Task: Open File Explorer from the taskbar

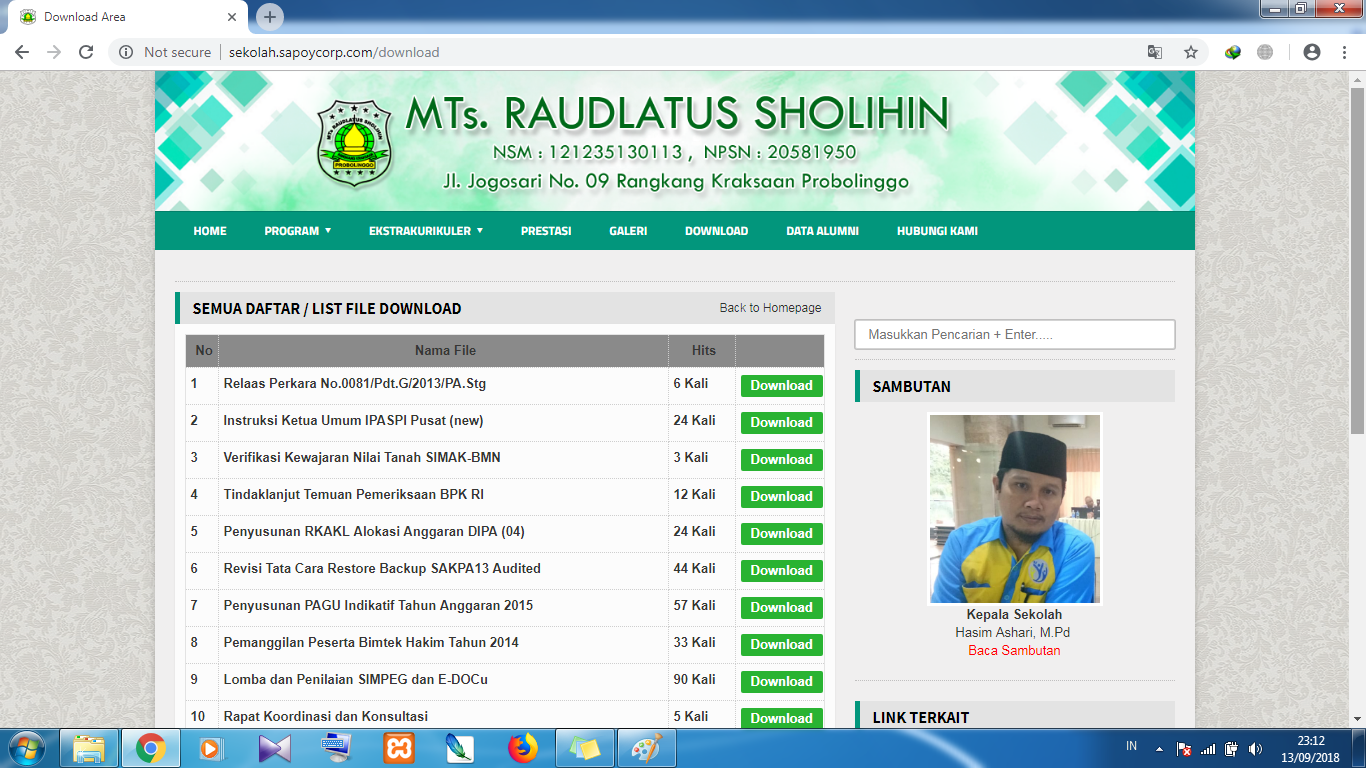Action: [89, 748]
